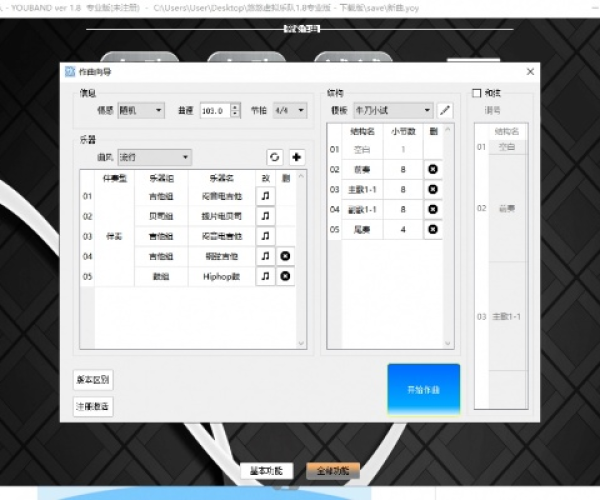Click the 作曲向导 dialog title icon
Screen dimensions: 600x500
click(70, 72)
